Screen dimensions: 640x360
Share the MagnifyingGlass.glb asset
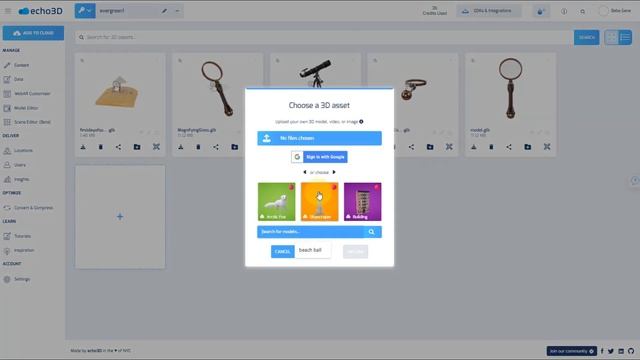(x=216, y=147)
